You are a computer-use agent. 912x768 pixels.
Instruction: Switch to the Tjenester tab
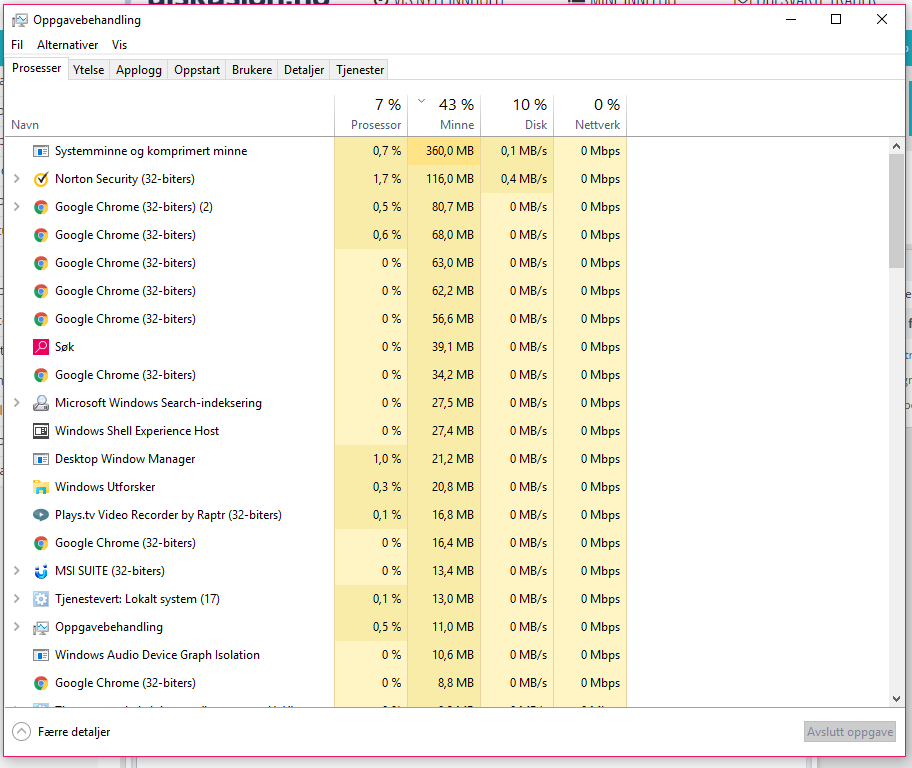click(x=359, y=70)
